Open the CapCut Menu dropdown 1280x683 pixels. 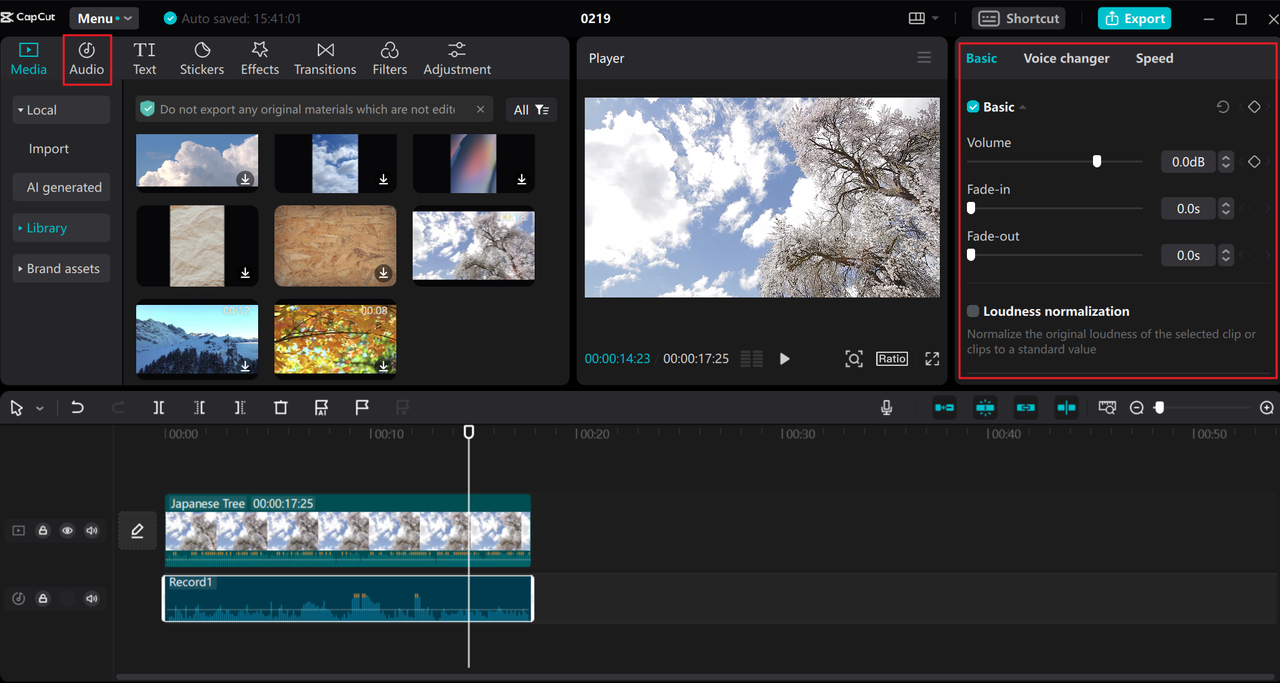[104, 18]
